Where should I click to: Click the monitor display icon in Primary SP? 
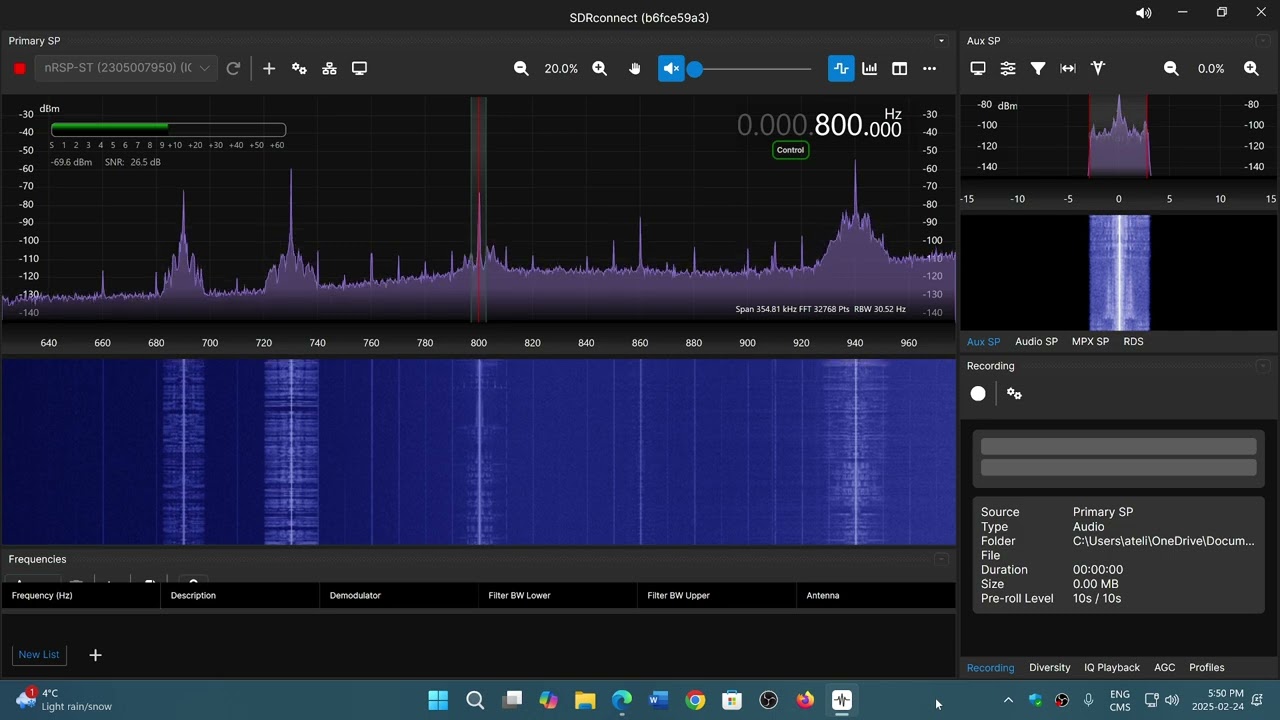pos(359,68)
